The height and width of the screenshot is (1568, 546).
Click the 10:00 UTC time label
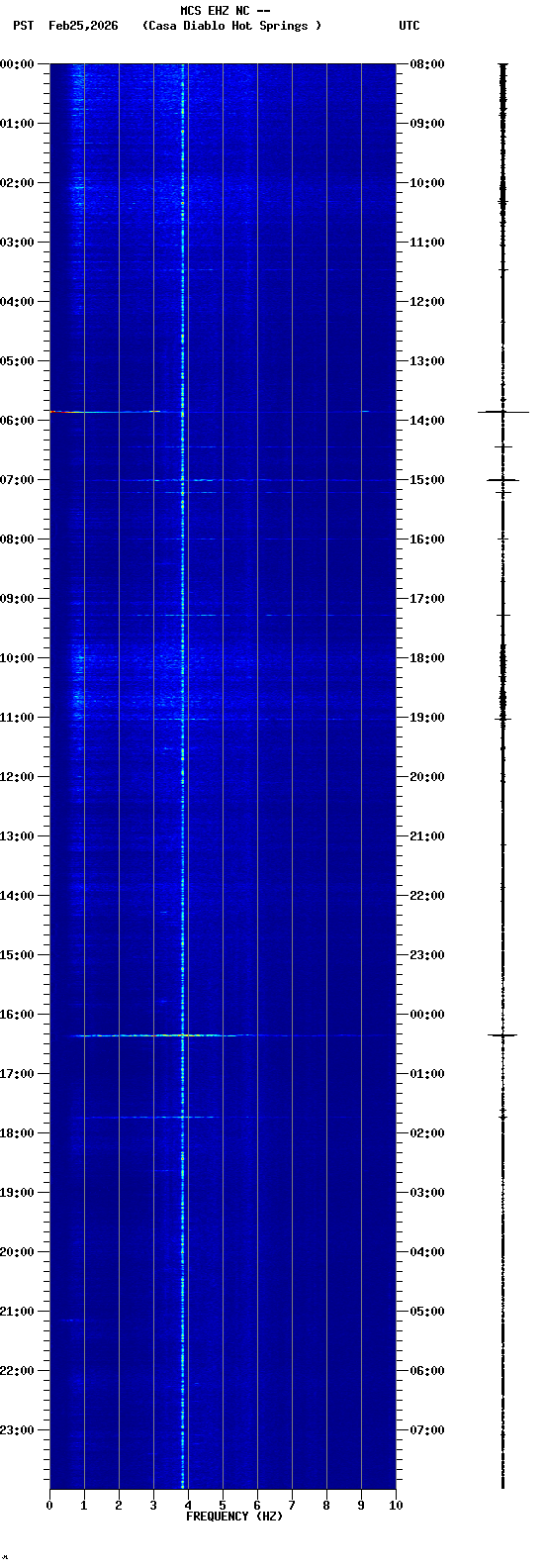point(427,183)
